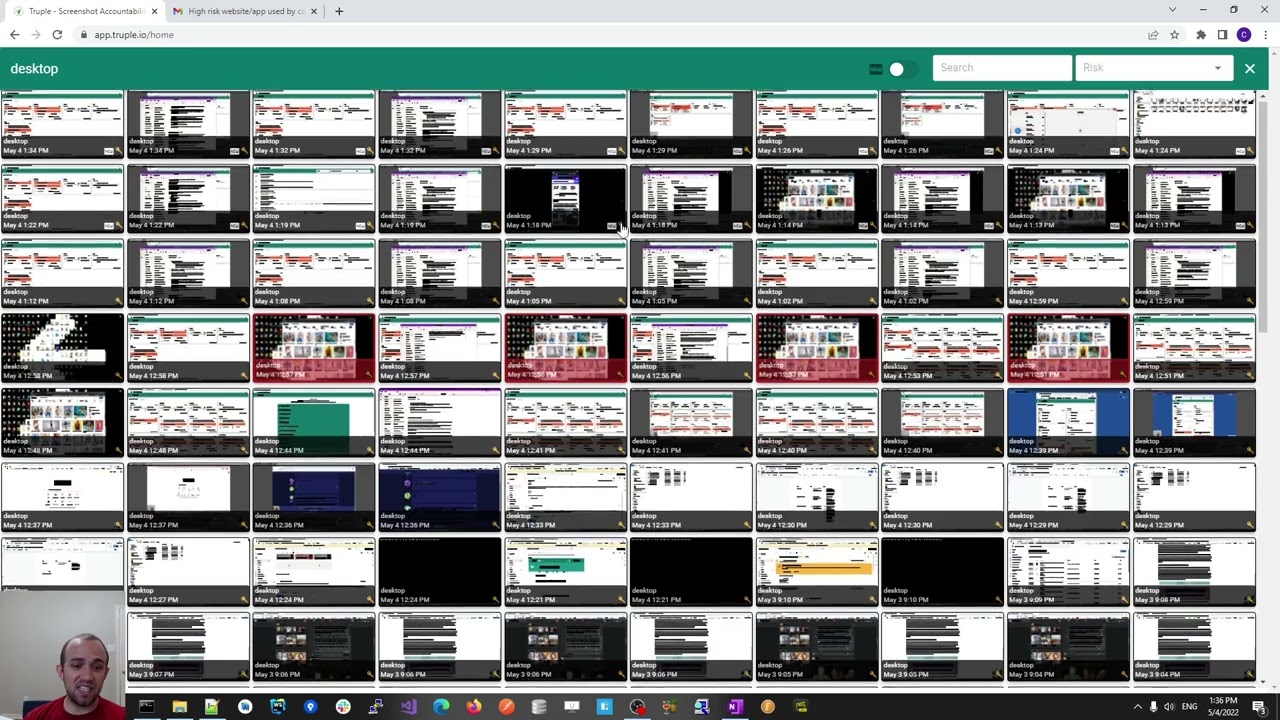Open Chrome's tab search chevron
Image resolution: width=1280 pixels, height=720 pixels.
point(1172,10)
